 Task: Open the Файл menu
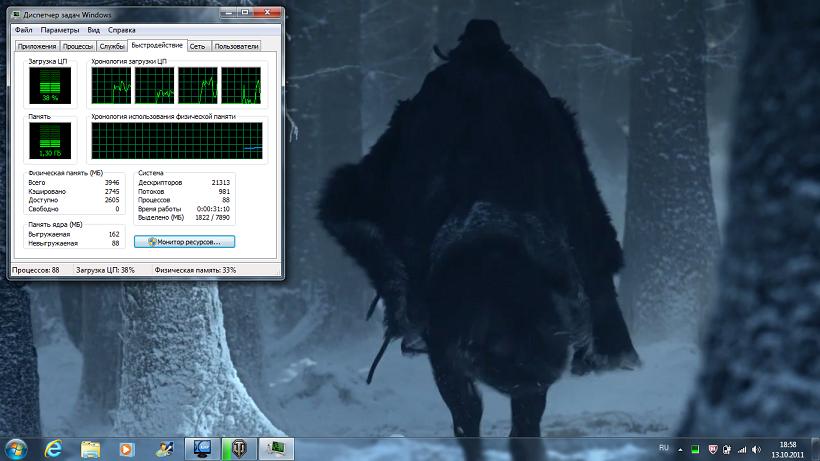(x=23, y=30)
